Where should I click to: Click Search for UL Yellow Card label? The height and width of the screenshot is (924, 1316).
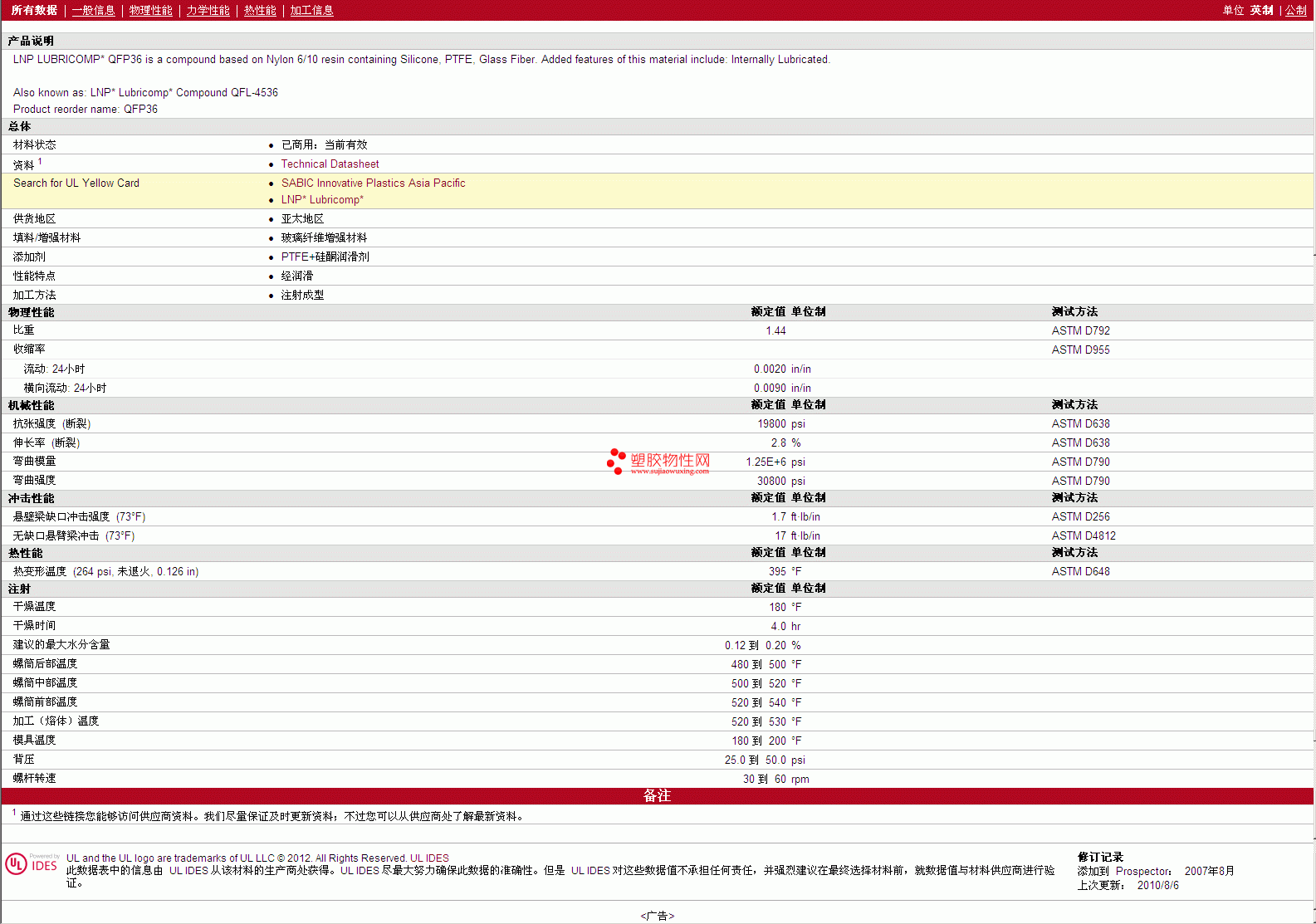pos(76,183)
